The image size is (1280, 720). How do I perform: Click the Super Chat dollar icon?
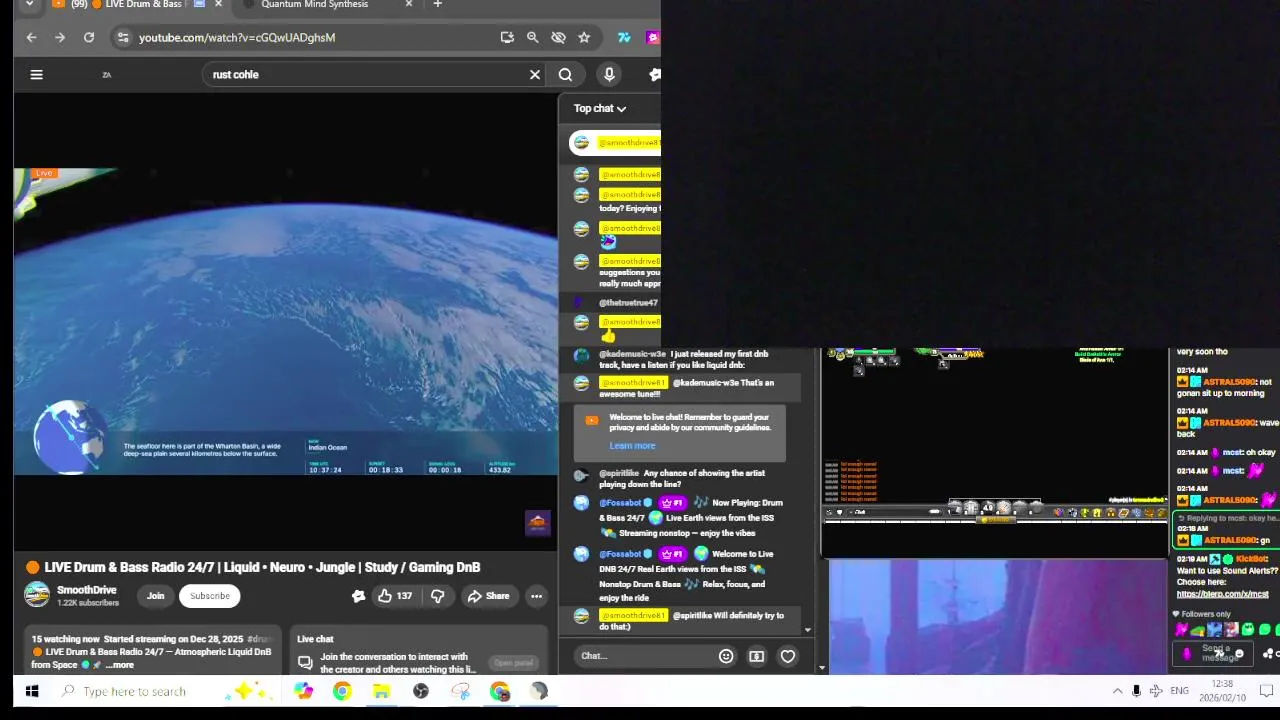(x=756, y=656)
